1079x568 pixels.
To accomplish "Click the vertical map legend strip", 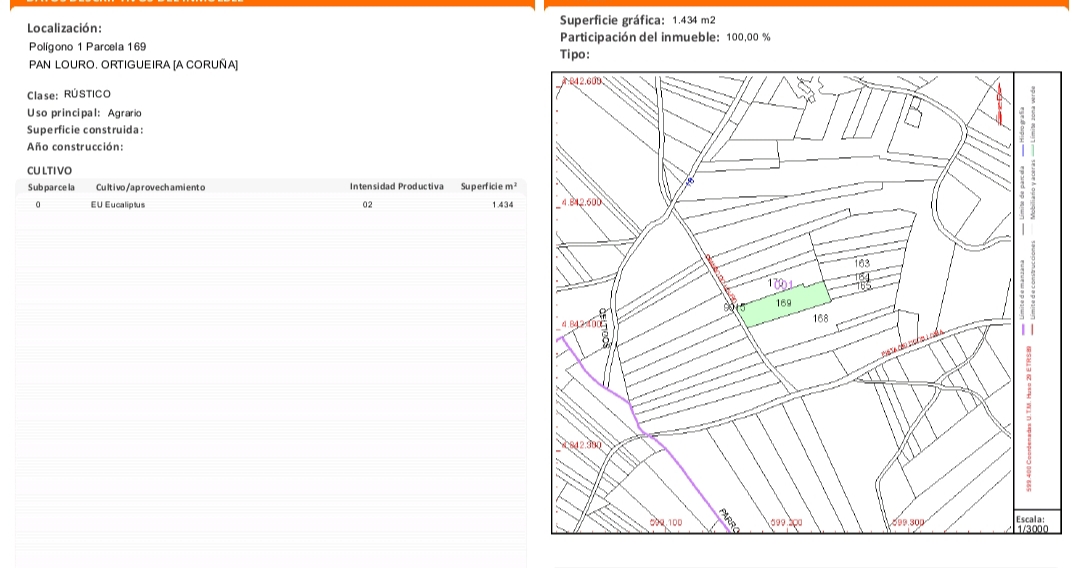I will tap(1030, 290).
